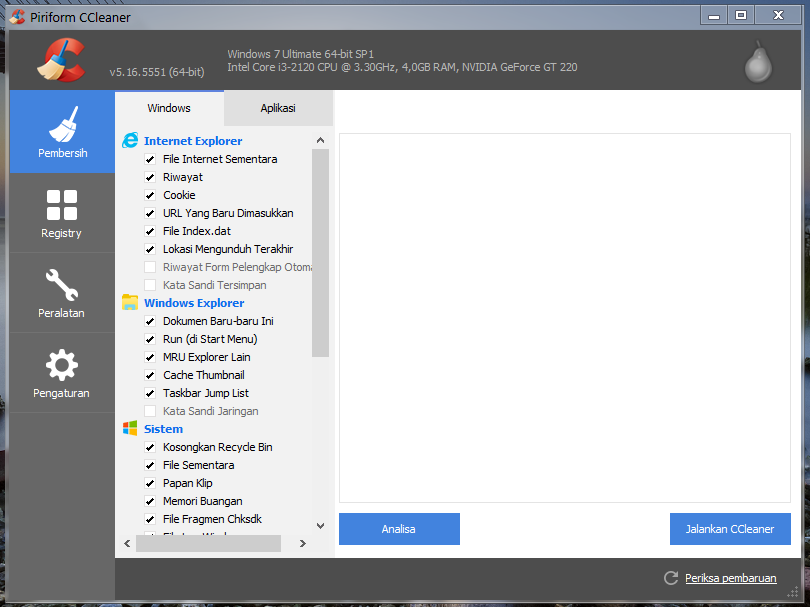Screen dimensions: 810x607
Task: Click the version text v5.16.5551
Action: click(x=157, y=72)
